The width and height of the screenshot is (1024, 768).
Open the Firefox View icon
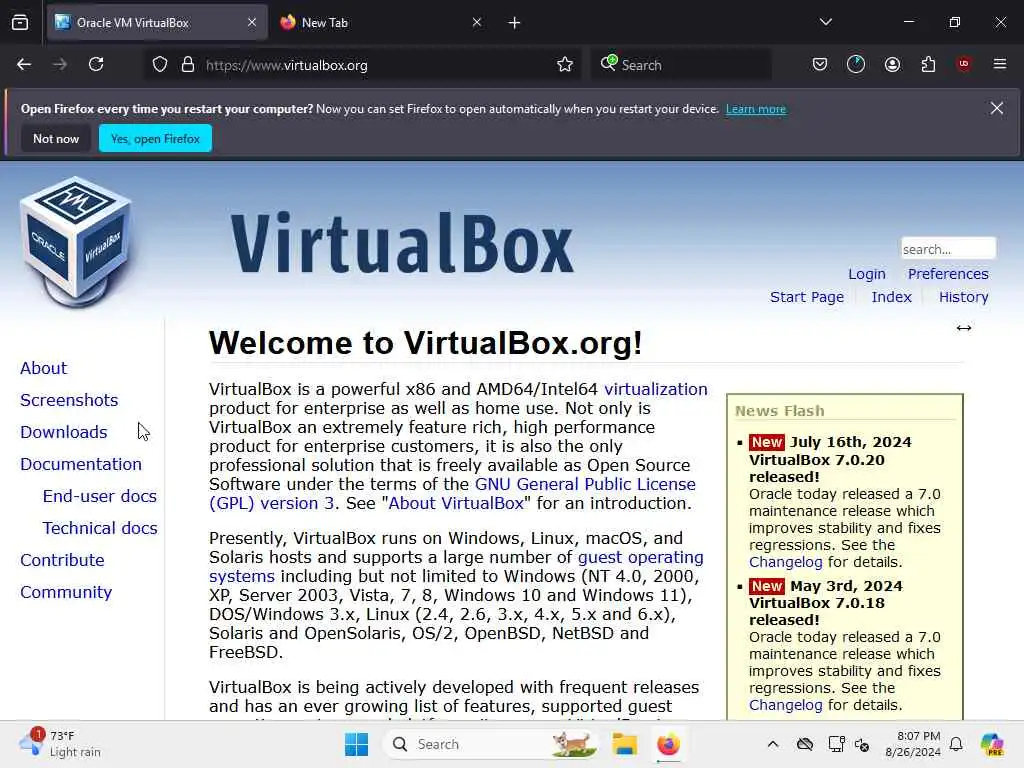click(20, 23)
